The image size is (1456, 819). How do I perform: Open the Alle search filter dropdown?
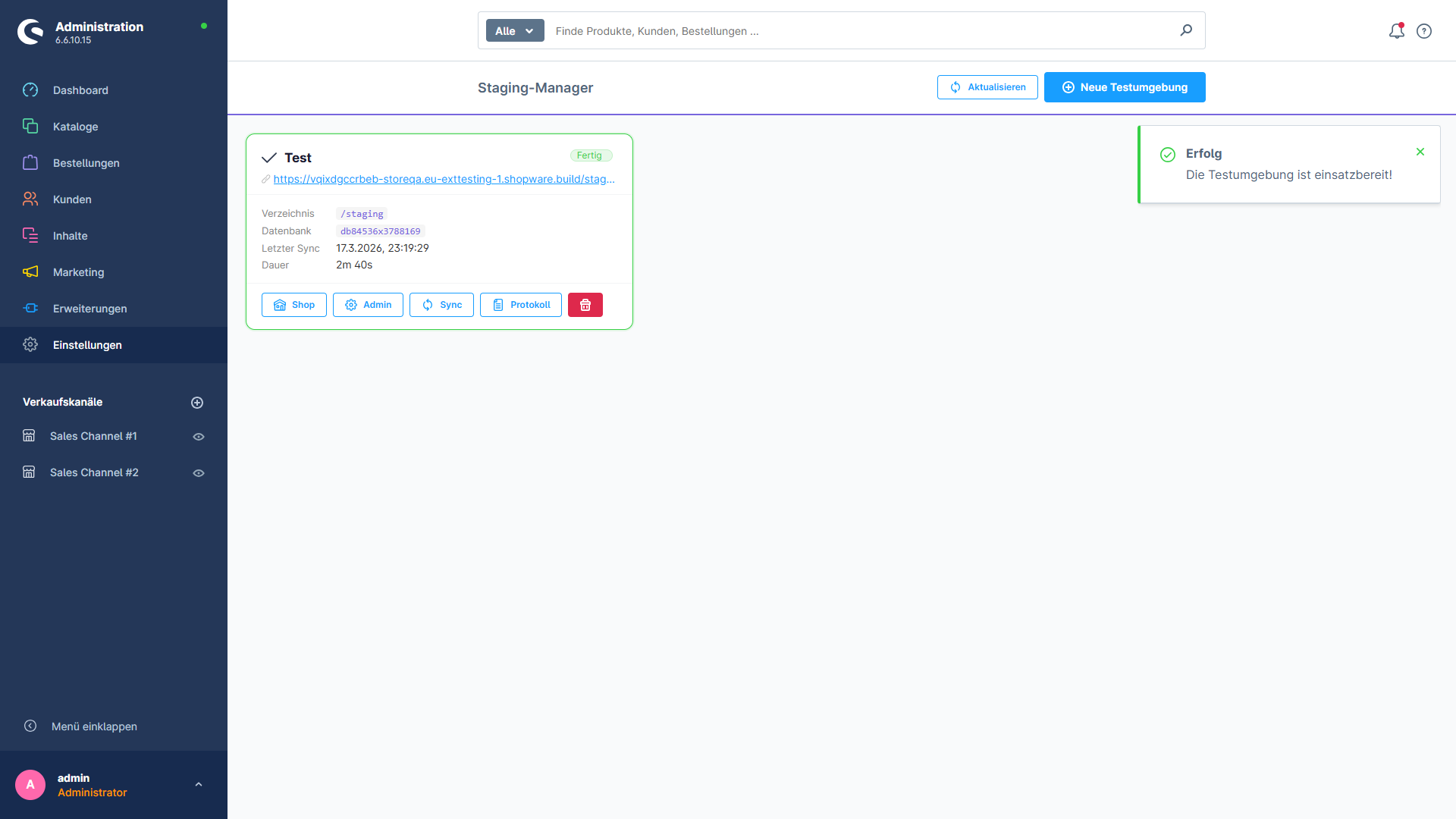(515, 30)
